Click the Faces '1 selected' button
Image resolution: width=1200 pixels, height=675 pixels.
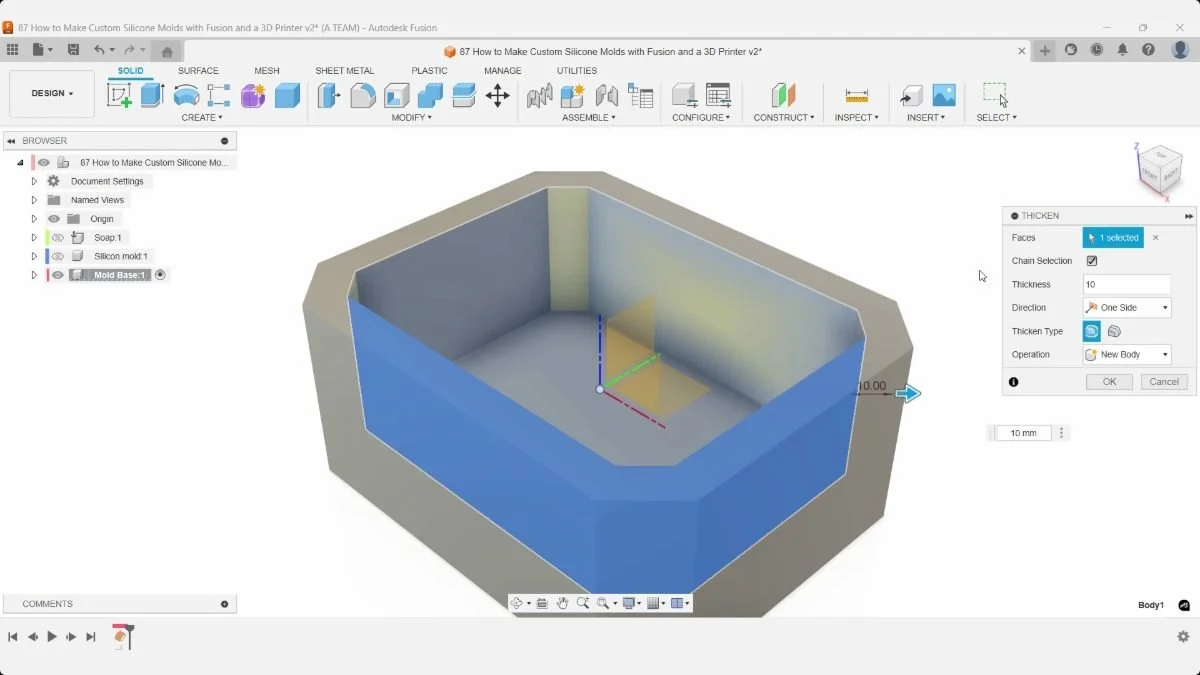1113,238
